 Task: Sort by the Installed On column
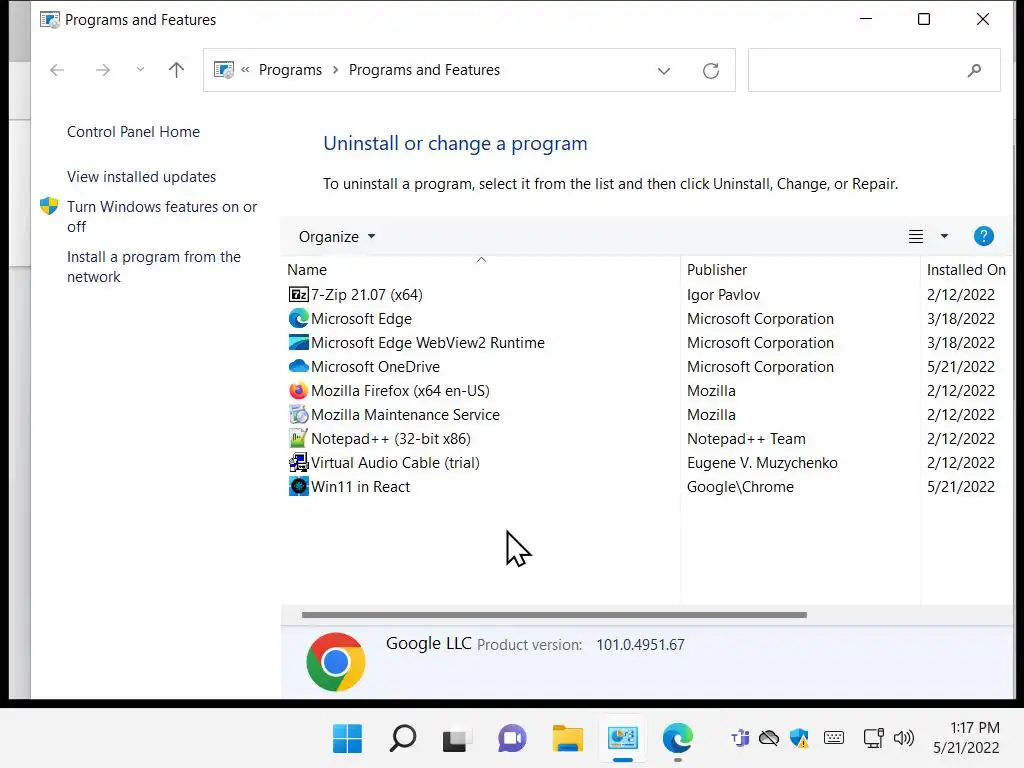click(966, 270)
